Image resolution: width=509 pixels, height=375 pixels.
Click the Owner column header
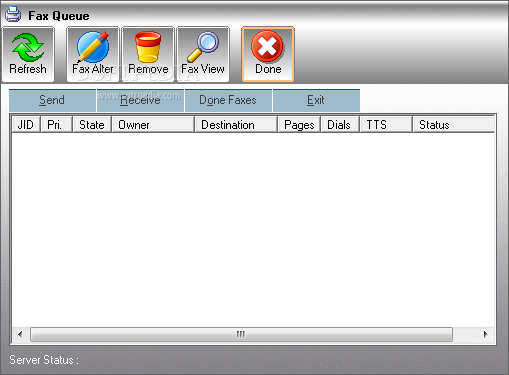[153, 125]
